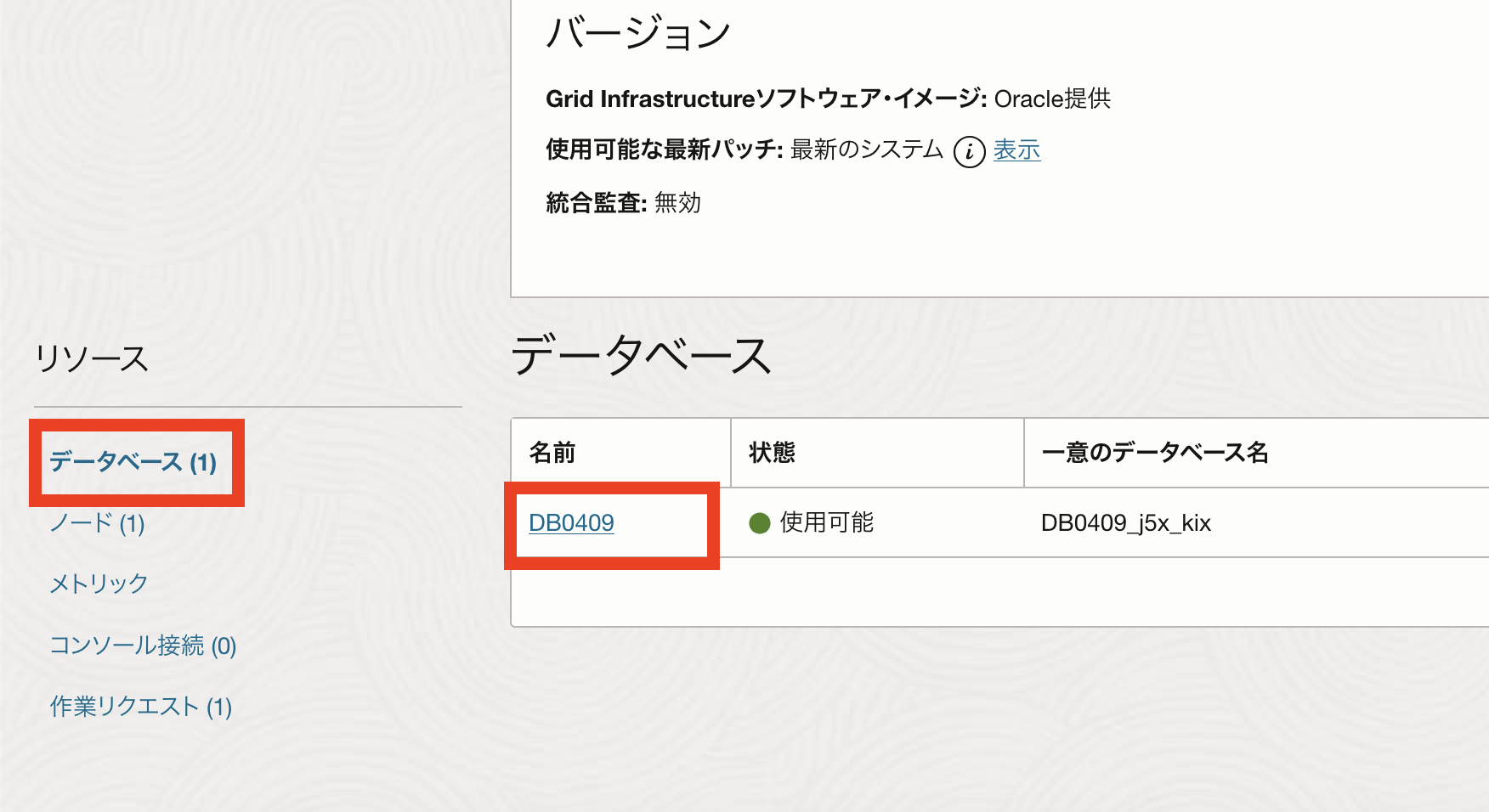Show 作業リクエスト (1) list

(141, 707)
